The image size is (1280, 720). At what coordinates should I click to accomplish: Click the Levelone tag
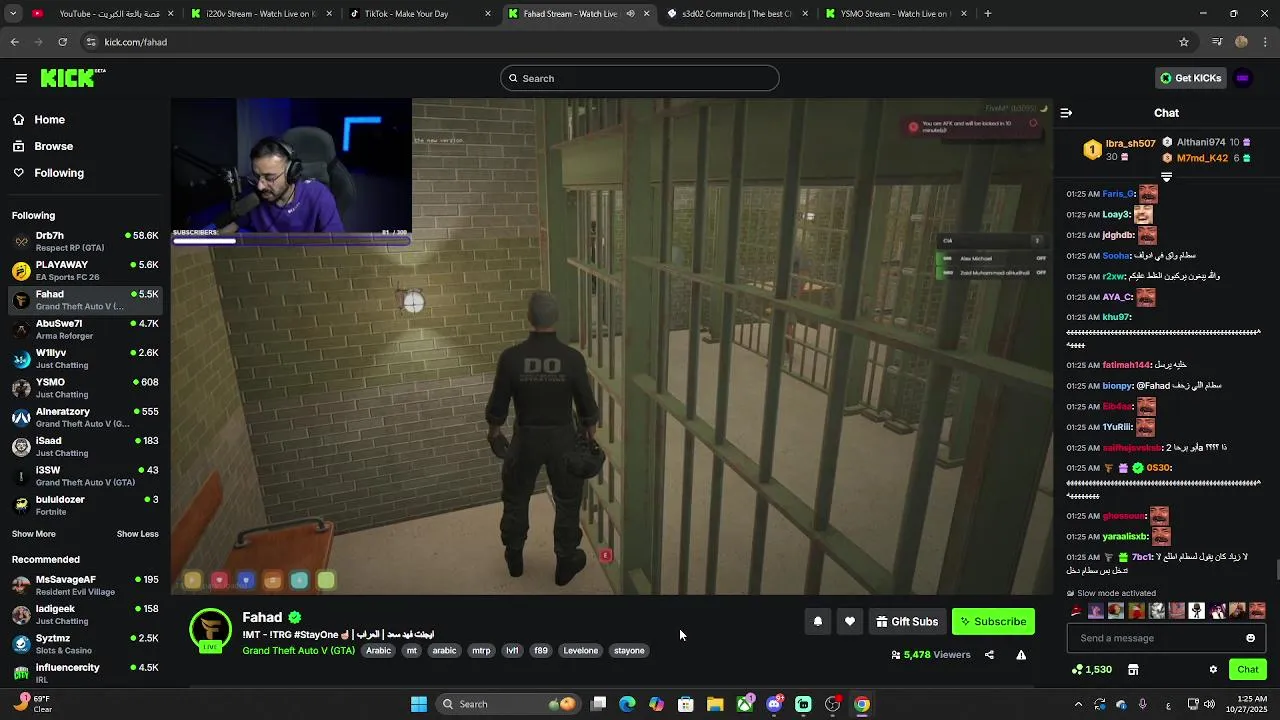click(581, 651)
